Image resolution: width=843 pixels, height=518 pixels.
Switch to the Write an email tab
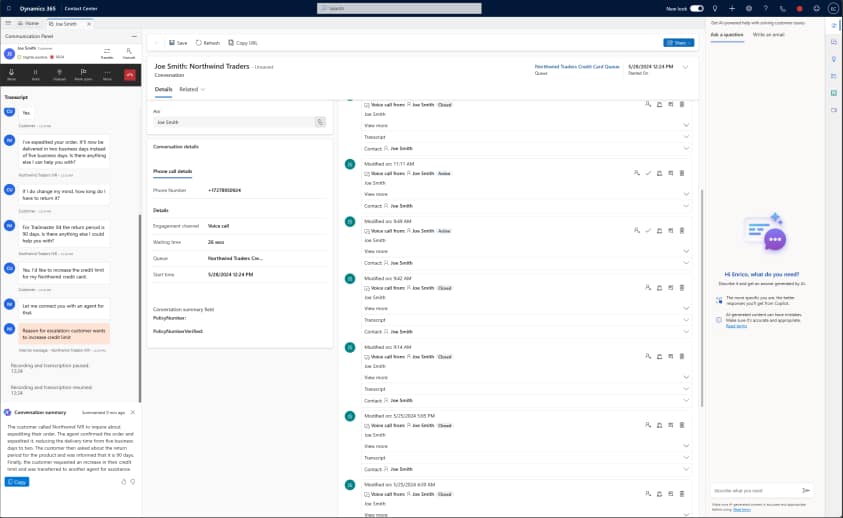pos(769,34)
